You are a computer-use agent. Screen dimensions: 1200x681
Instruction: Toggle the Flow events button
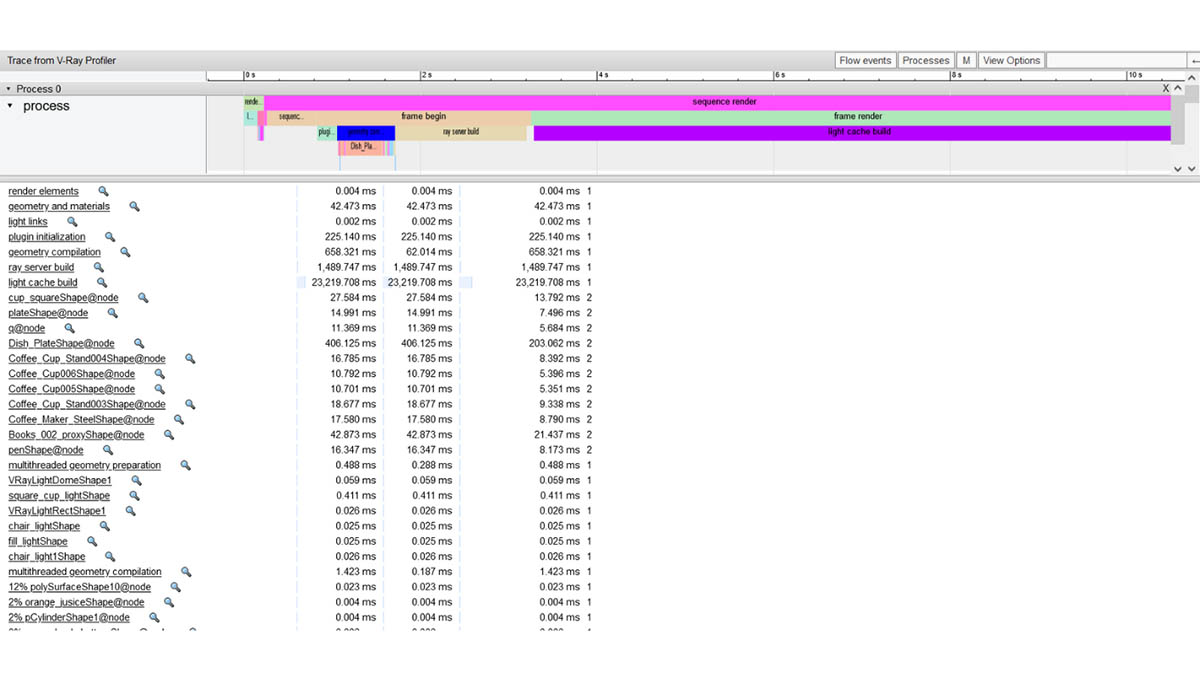click(x=864, y=60)
